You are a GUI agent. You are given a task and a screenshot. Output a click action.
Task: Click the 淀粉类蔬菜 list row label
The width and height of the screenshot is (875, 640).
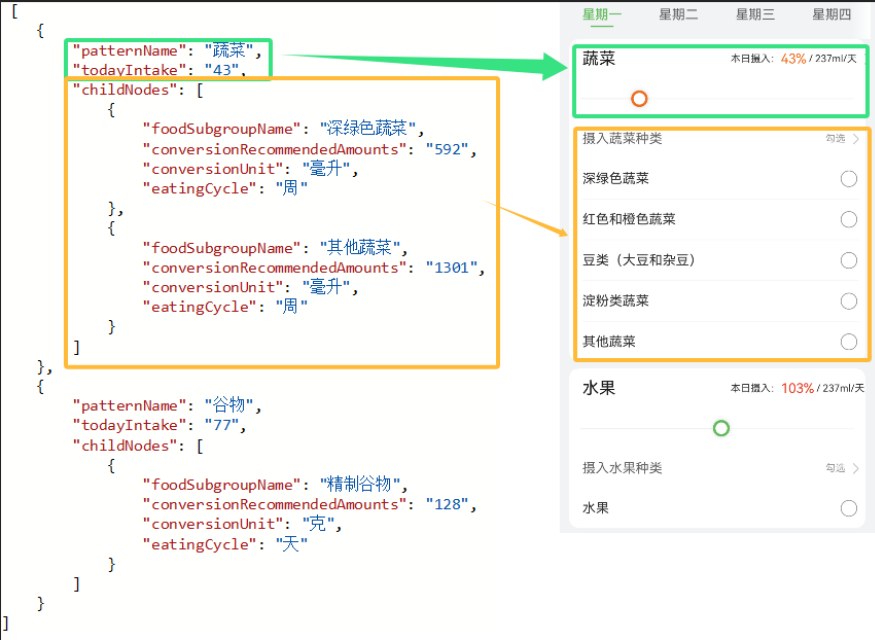(x=616, y=301)
